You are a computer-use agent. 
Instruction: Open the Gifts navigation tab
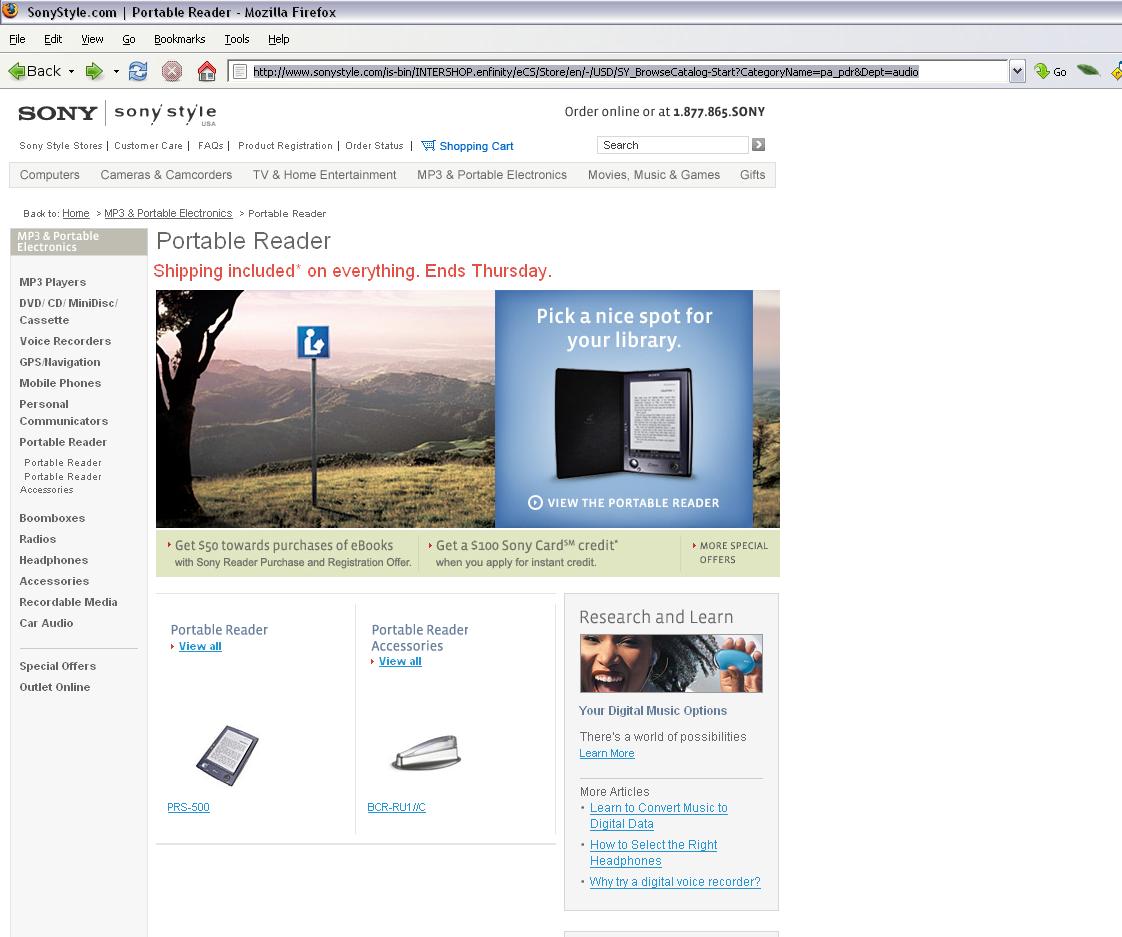[x=752, y=175]
